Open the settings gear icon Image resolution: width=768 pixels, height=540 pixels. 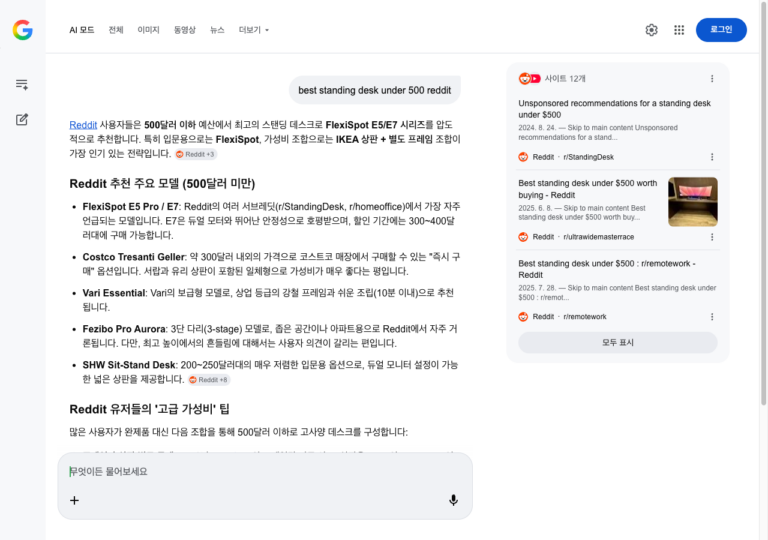[651, 30]
